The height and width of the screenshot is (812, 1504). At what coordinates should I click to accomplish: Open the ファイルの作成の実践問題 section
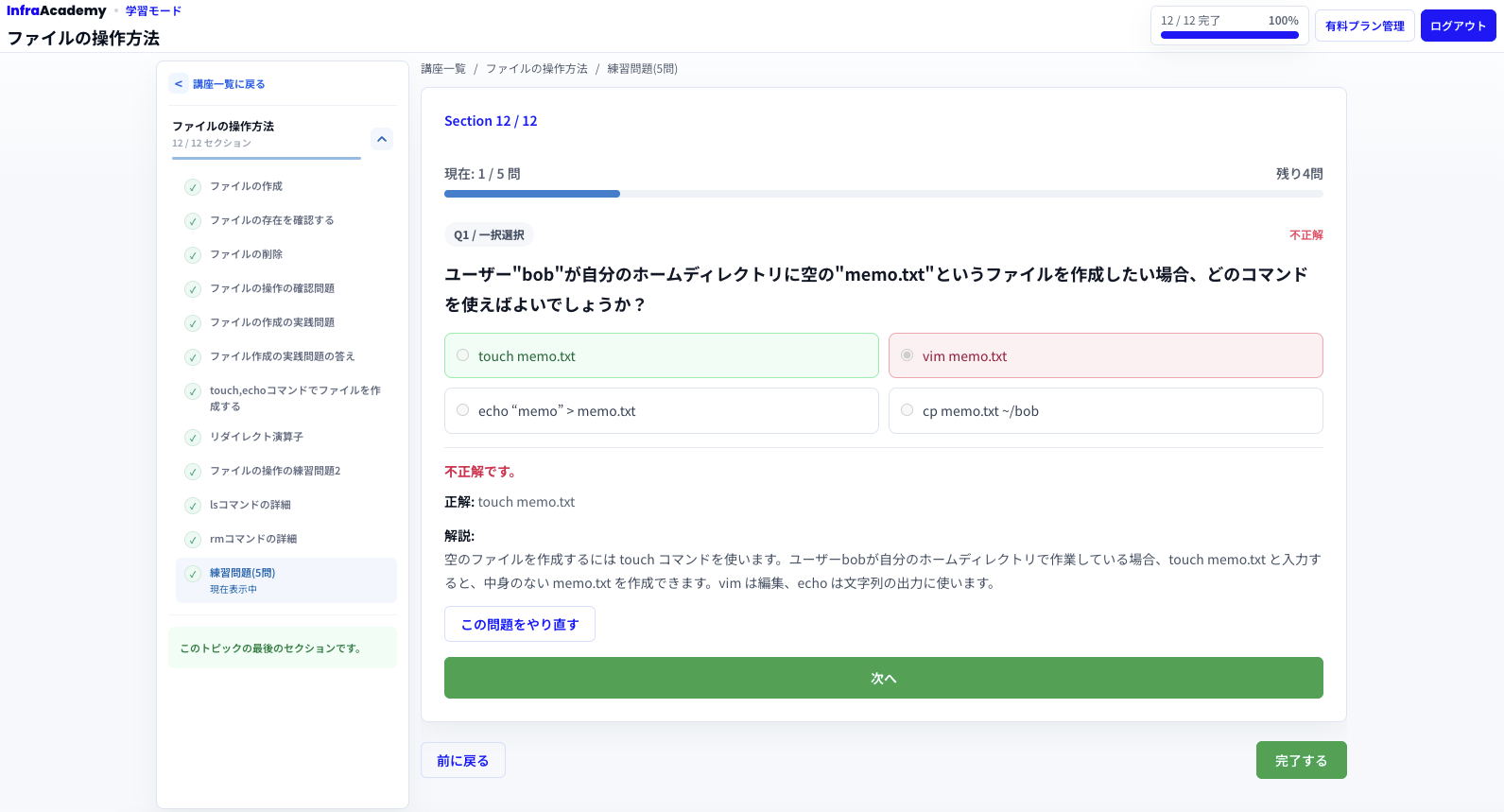click(x=285, y=323)
